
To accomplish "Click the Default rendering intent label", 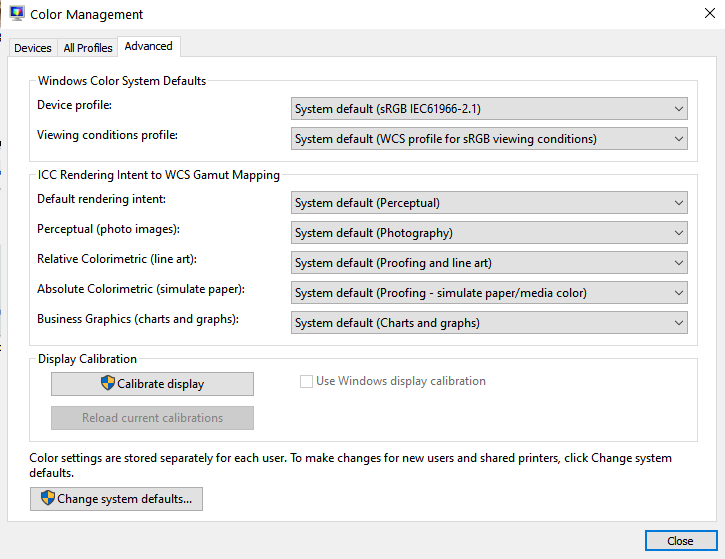I will pos(101,199).
